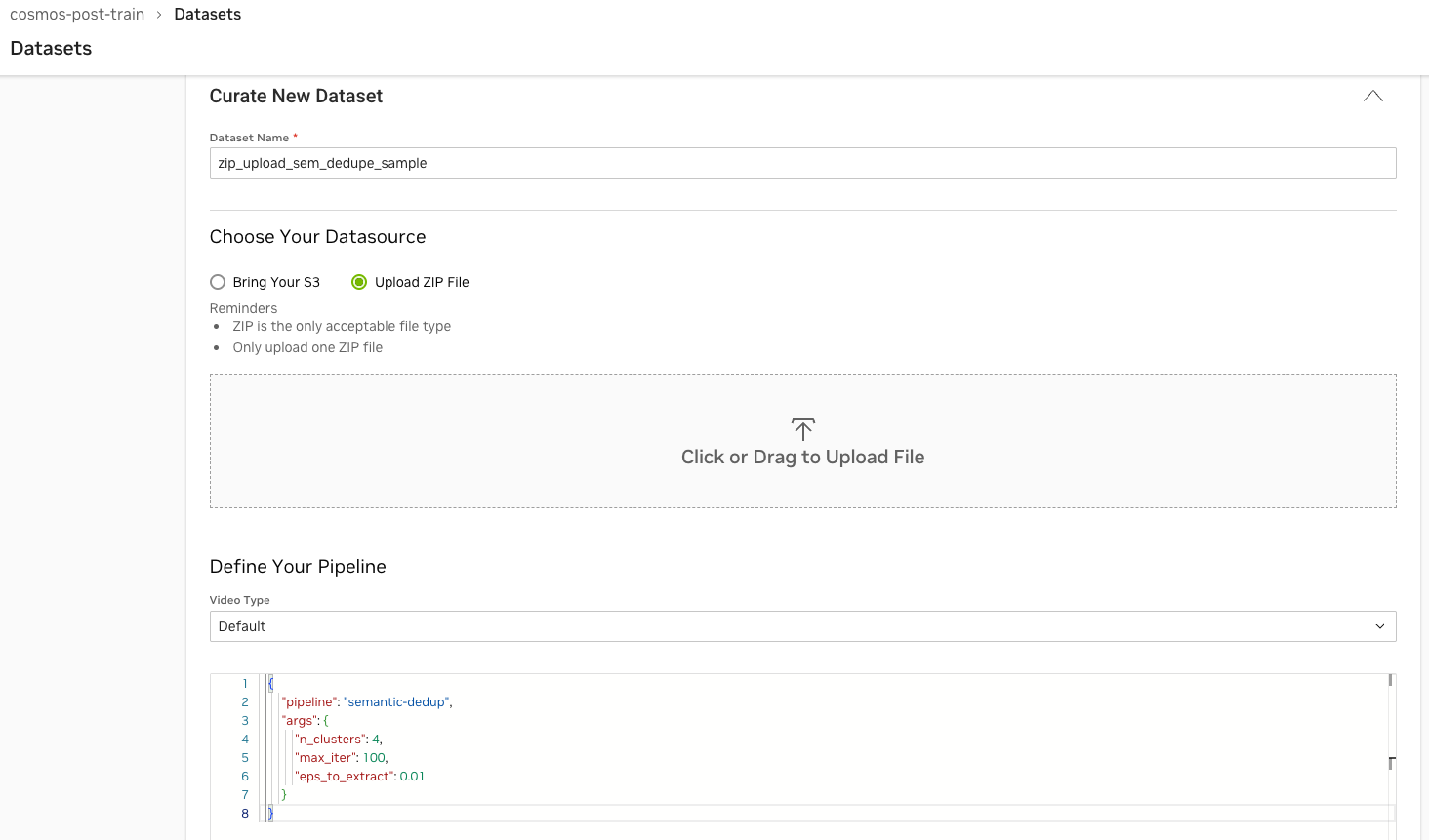The width and height of the screenshot is (1429, 840).
Task: Select the Bring Your S3 radio button
Action: point(218,282)
